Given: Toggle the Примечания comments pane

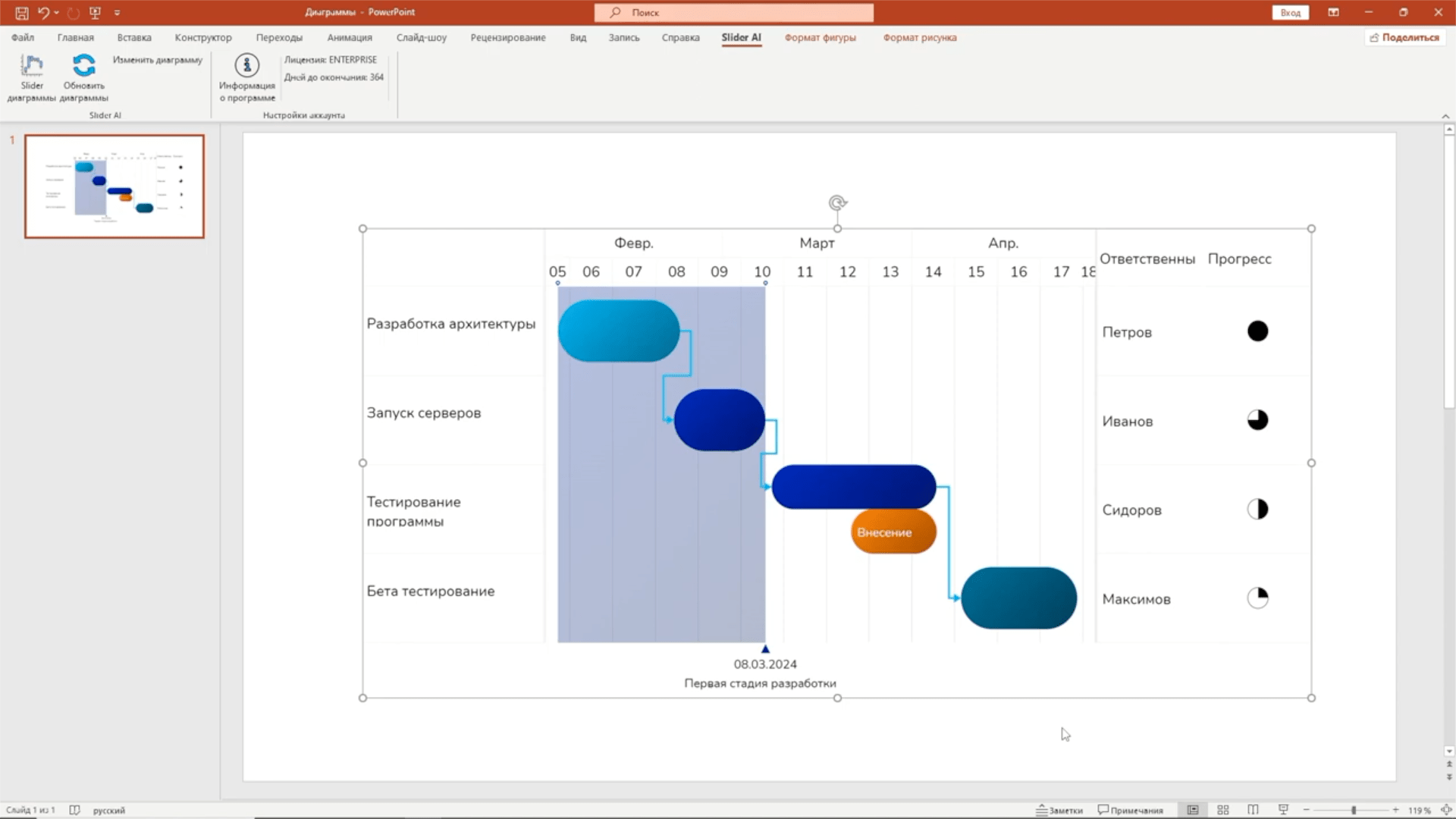Looking at the screenshot, I should [x=1130, y=810].
